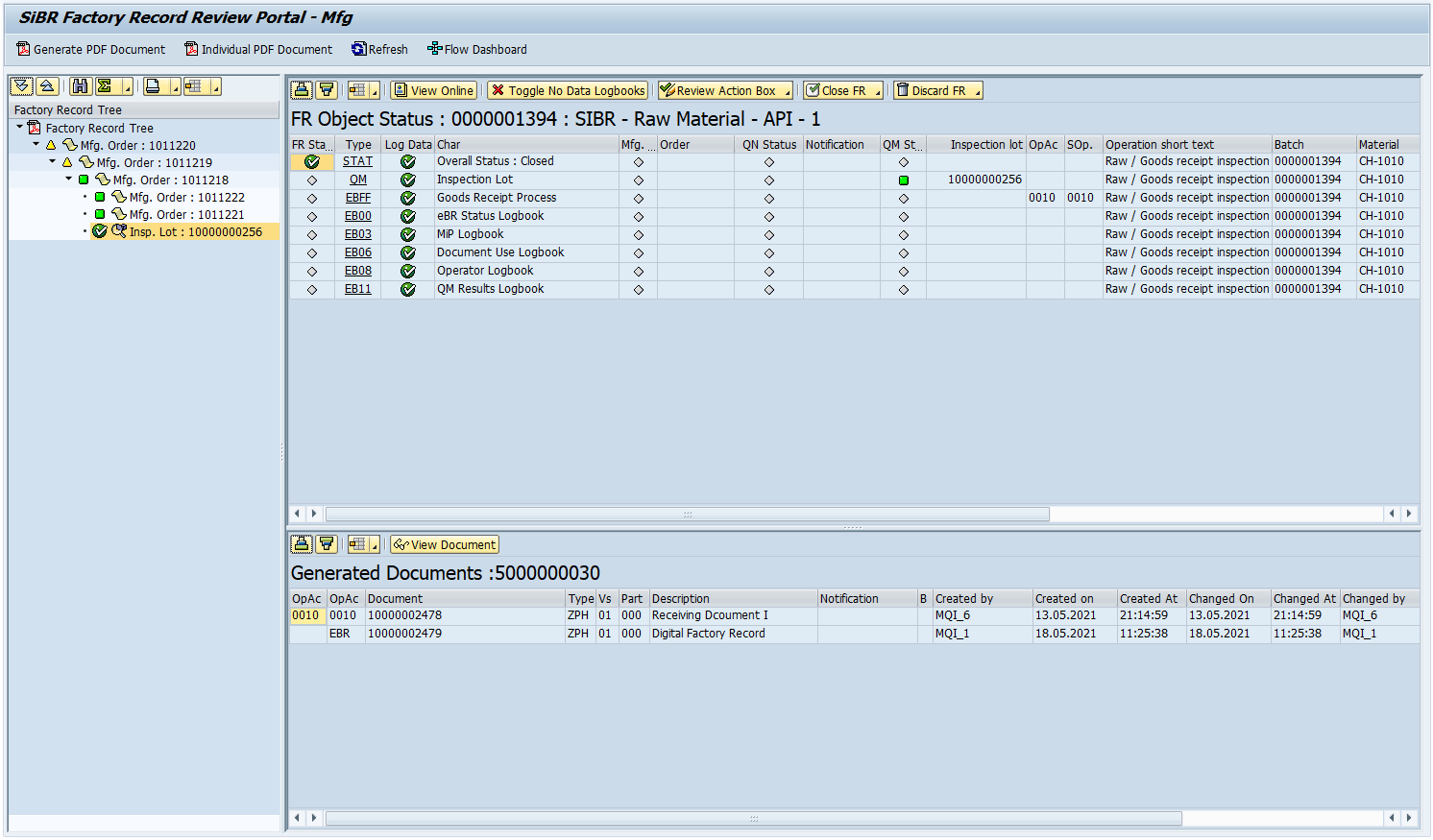This screenshot has height=840, width=1433.
Task: Click horizontal scrollbar of Generated Documents table
Action: 754,818
